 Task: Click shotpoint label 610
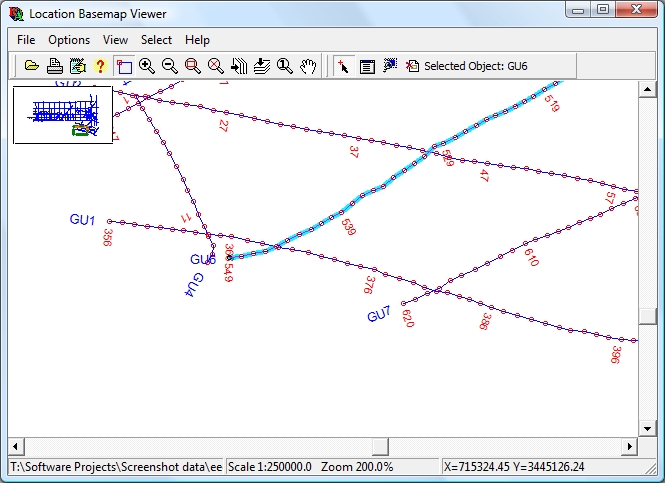pyautogui.click(x=531, y=257)
